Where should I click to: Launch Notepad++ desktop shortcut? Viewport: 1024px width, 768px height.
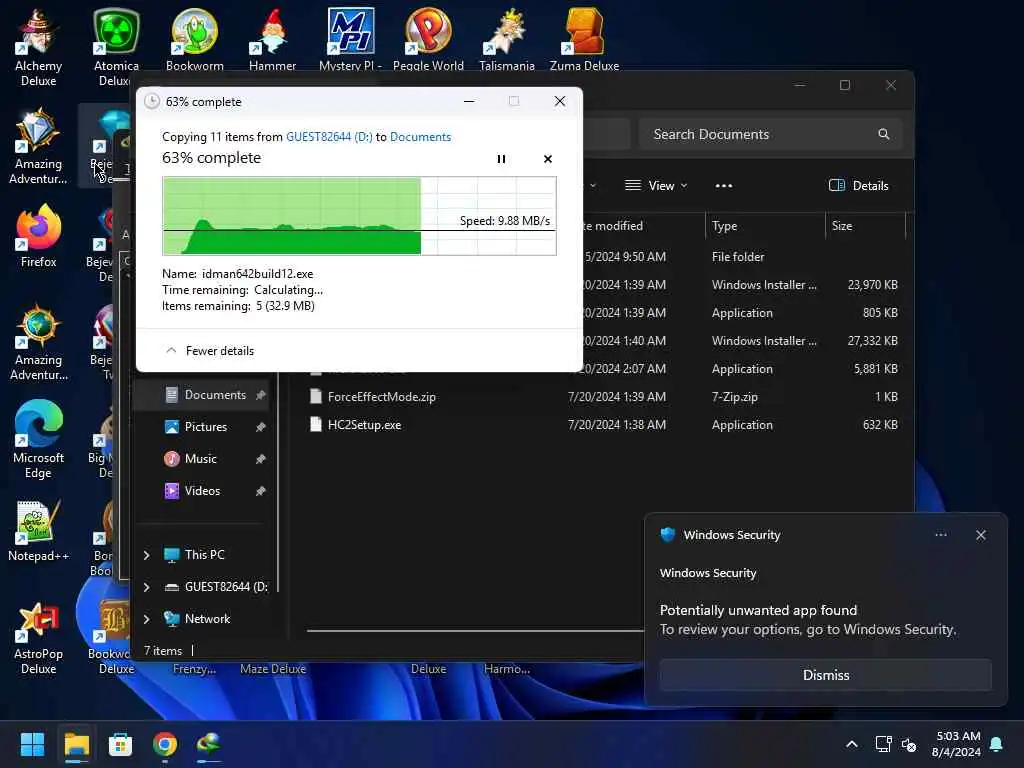point(38,532)
